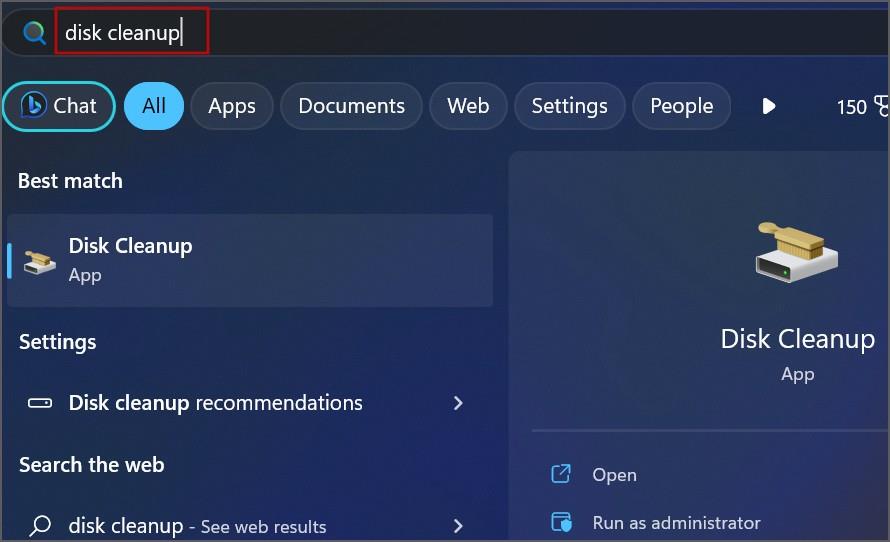Screen dimensions: 890x542
Task: Expand Disk cleanup recommendations chevron
Action: tap(458, 403)
